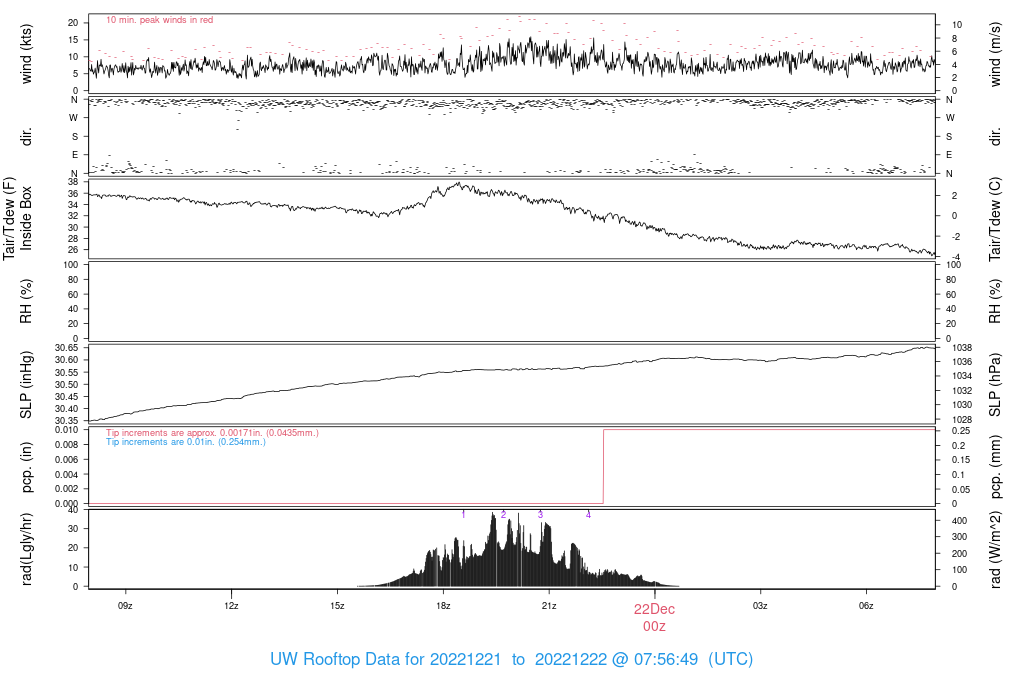The image size is (1024, 700).
Task: Click the '0.25' mm precipitation tick label
Action: point(961,431)
